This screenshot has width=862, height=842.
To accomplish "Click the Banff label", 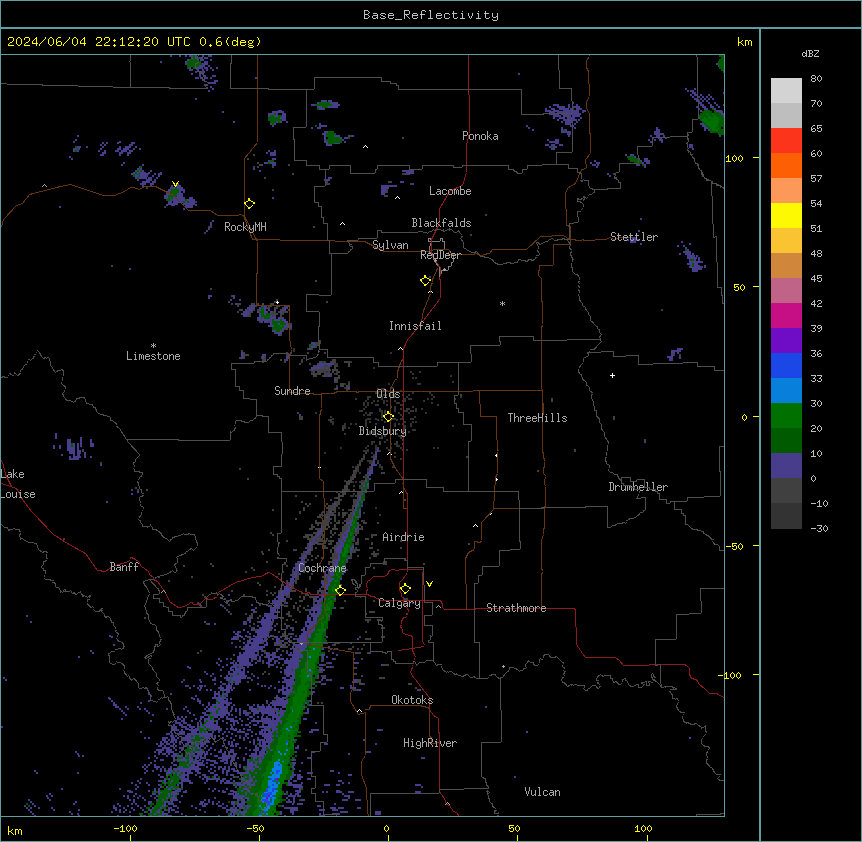I will 124,567.
